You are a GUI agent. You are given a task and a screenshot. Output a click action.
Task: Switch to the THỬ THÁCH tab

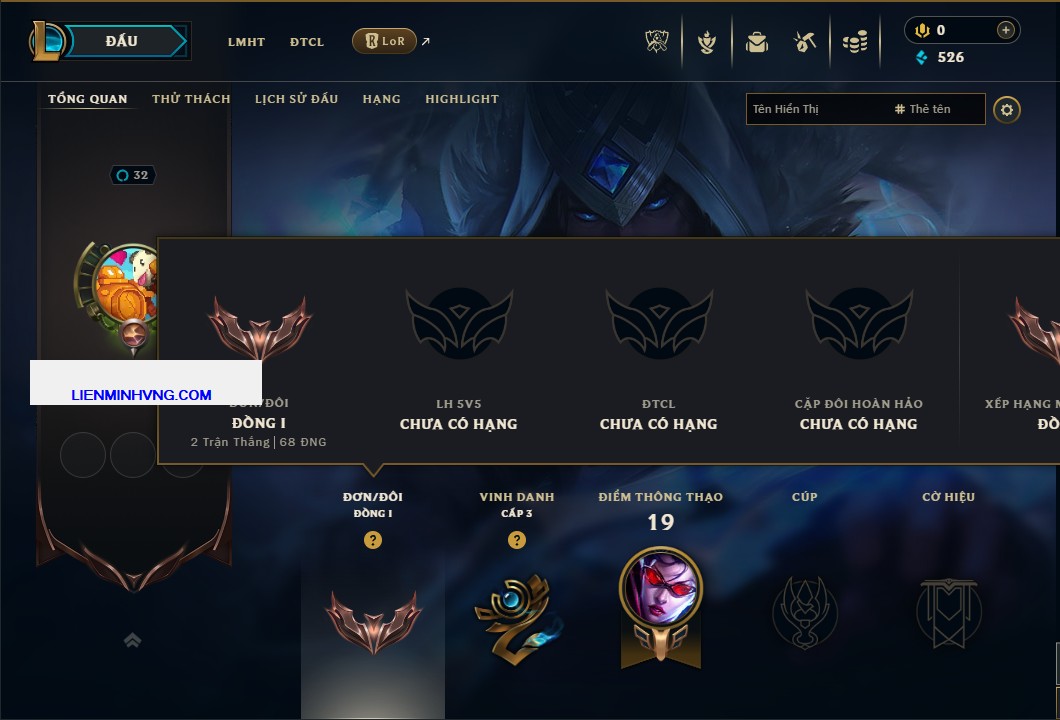(x=191, y=99)
